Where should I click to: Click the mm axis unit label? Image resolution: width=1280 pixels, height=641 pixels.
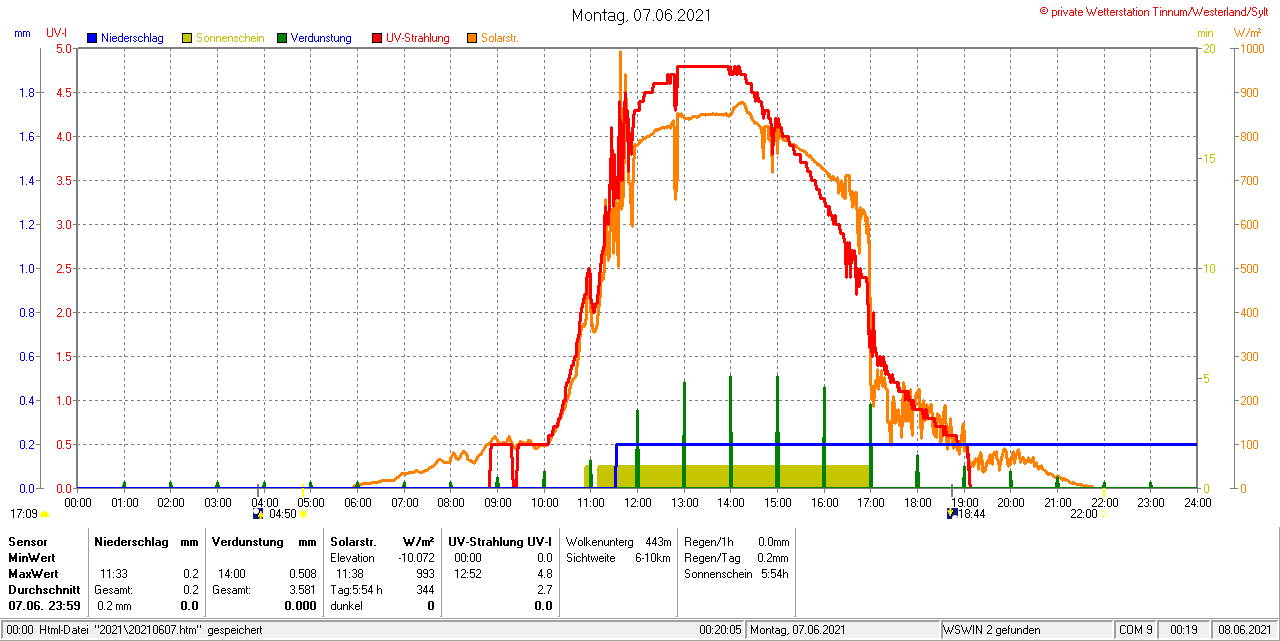point(22,33)
